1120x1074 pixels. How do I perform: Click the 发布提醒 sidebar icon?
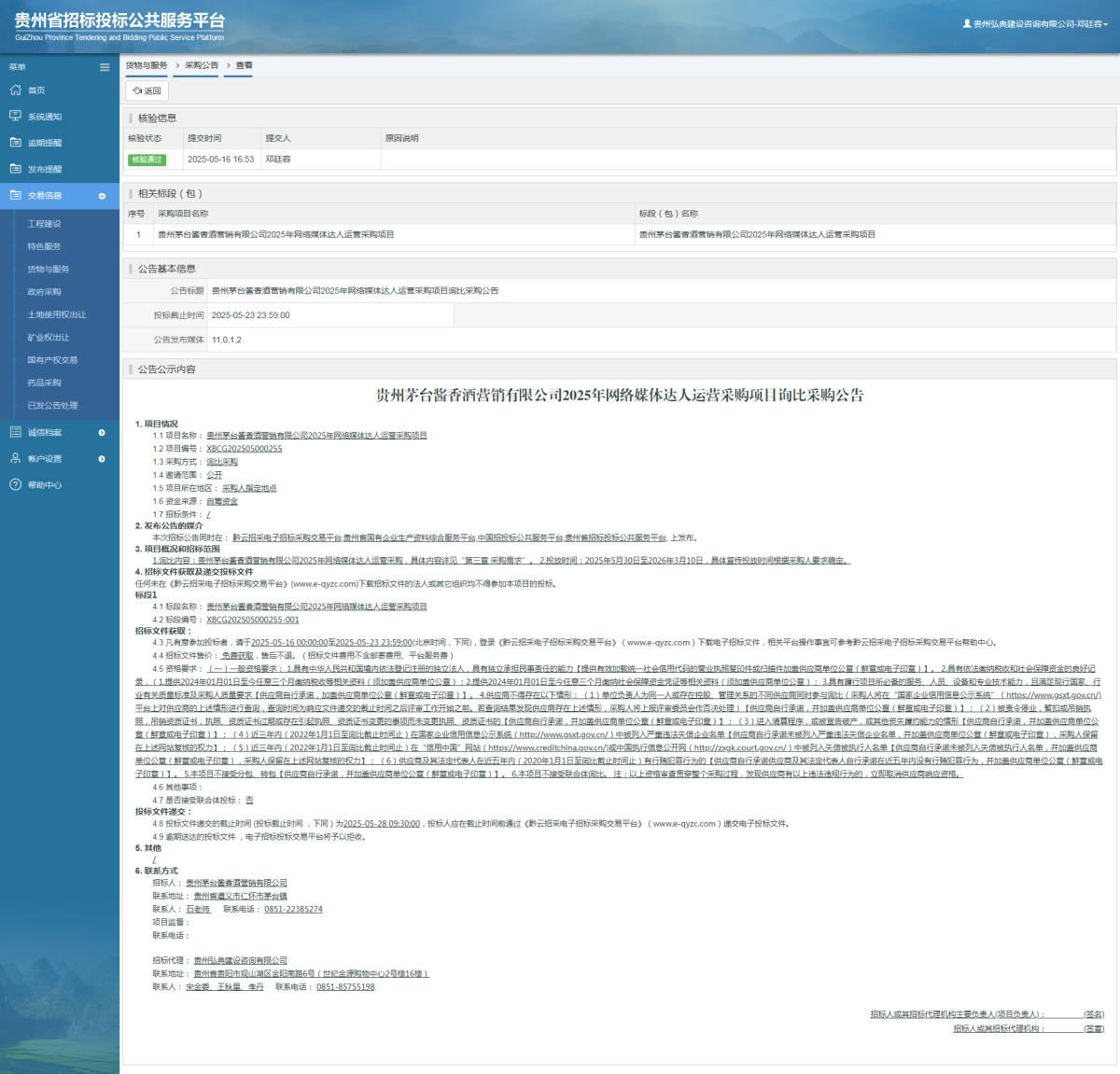point(15,169)
